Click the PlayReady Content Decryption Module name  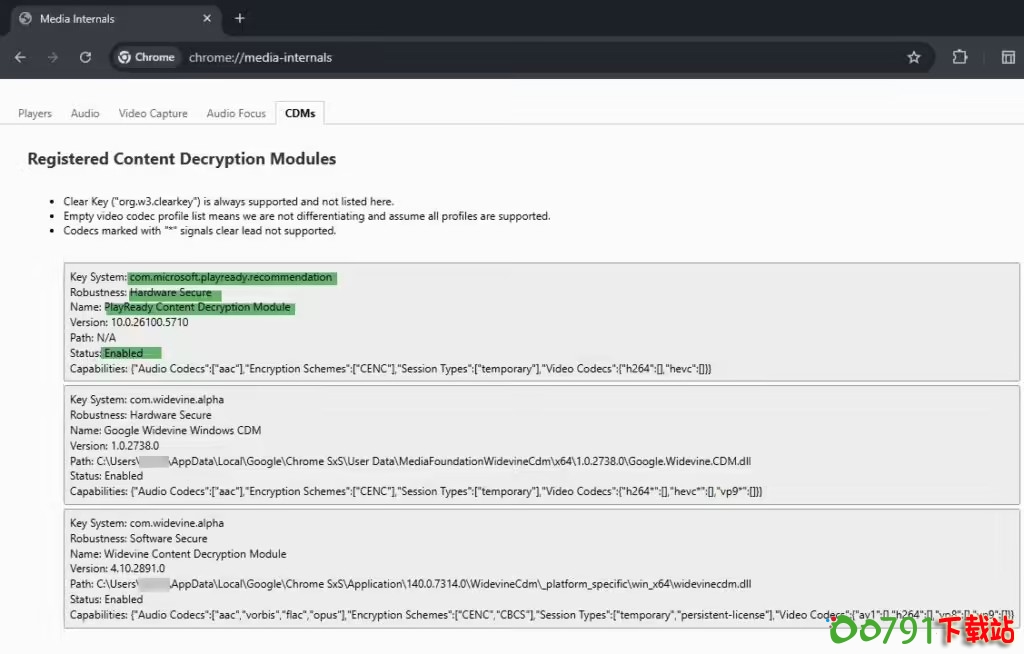coord(197,307)
